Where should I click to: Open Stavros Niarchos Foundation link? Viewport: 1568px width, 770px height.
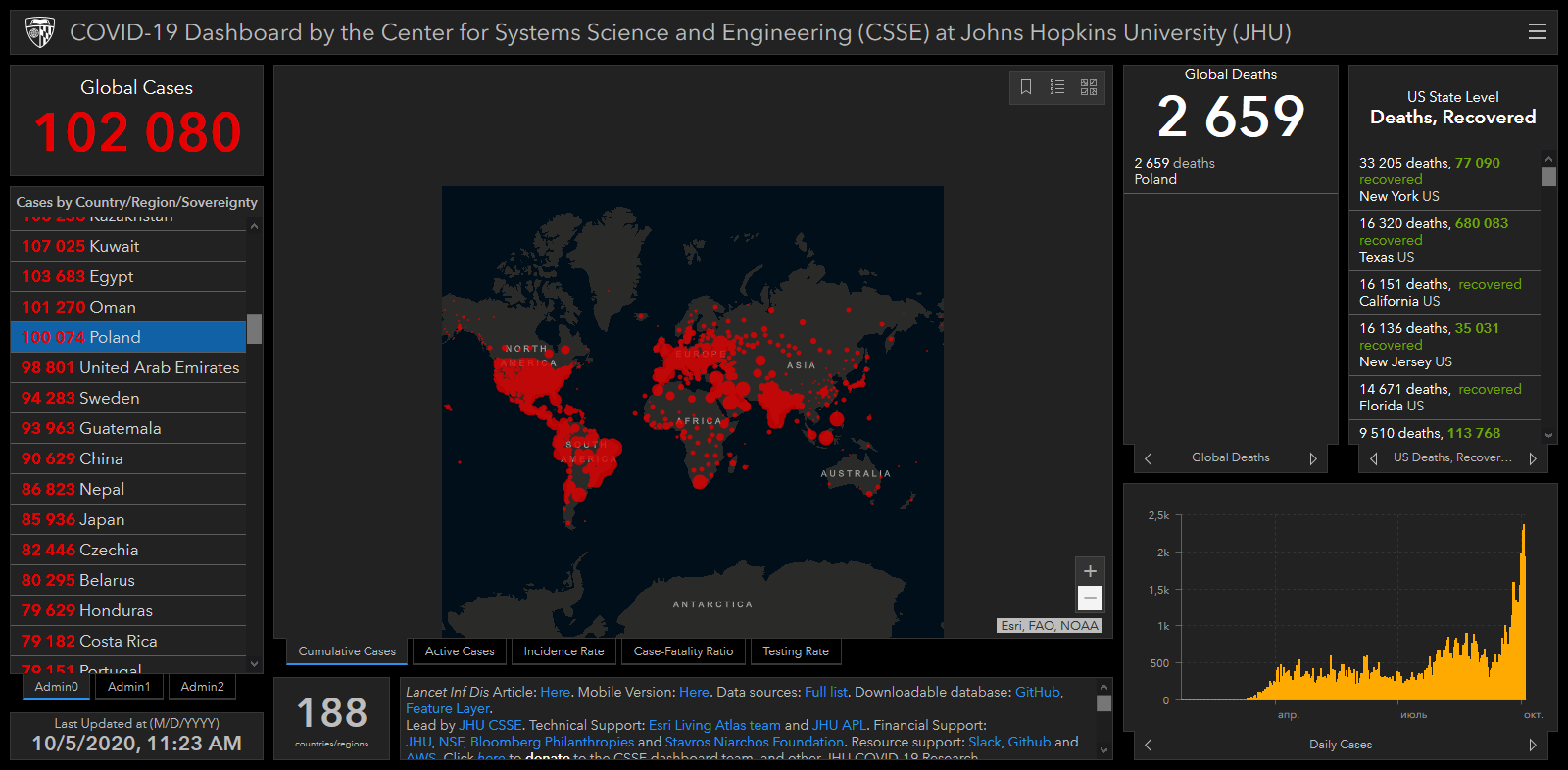coord(755,742)
